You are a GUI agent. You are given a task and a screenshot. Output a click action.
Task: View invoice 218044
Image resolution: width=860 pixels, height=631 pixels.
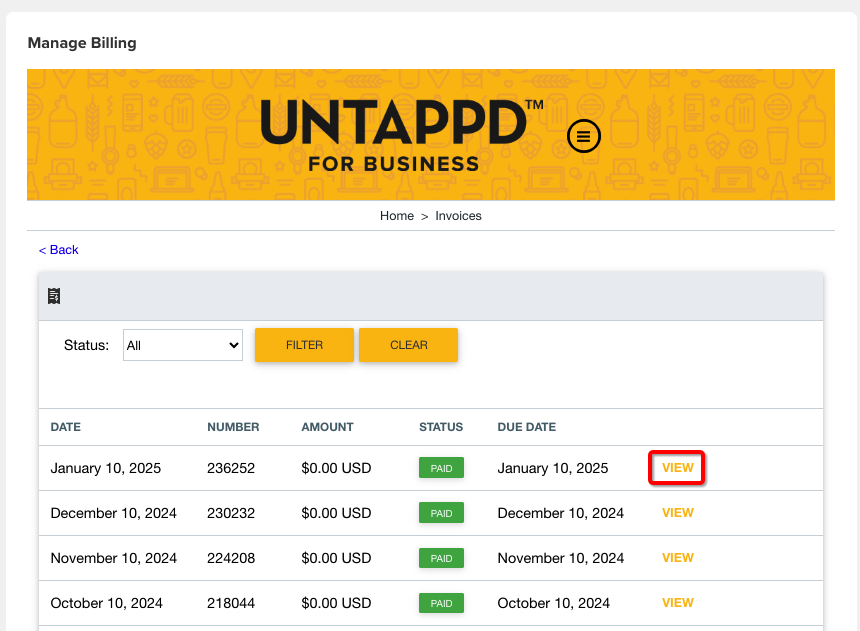[x=677, y=602]
